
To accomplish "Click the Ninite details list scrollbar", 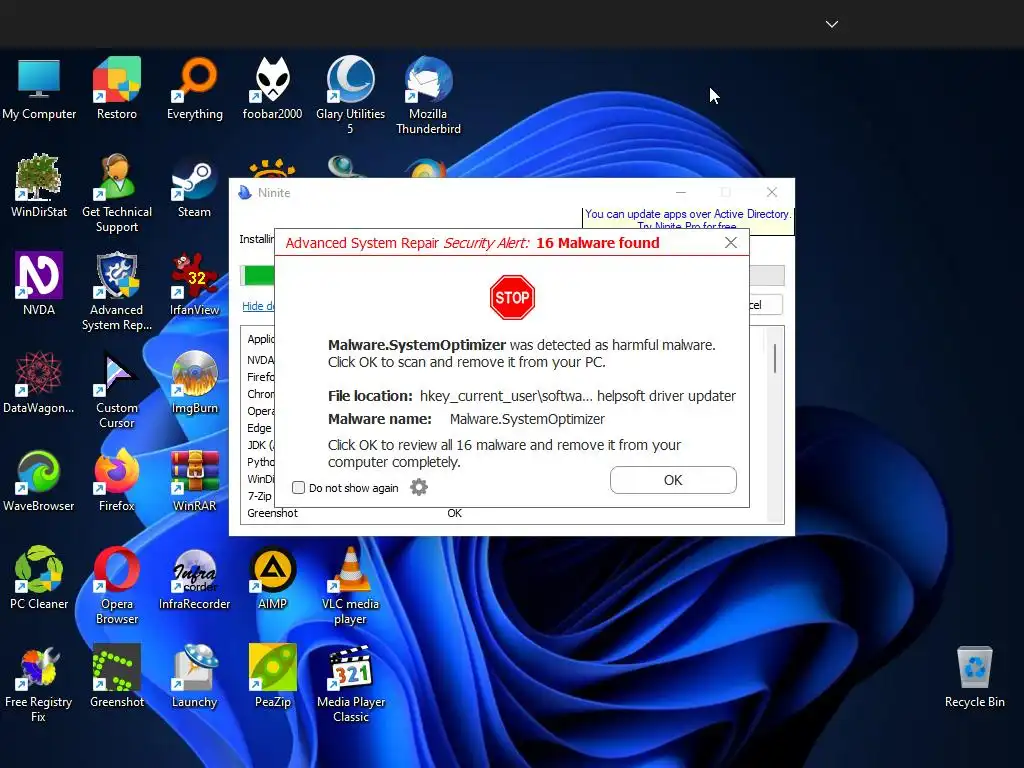I will [775, 359].
